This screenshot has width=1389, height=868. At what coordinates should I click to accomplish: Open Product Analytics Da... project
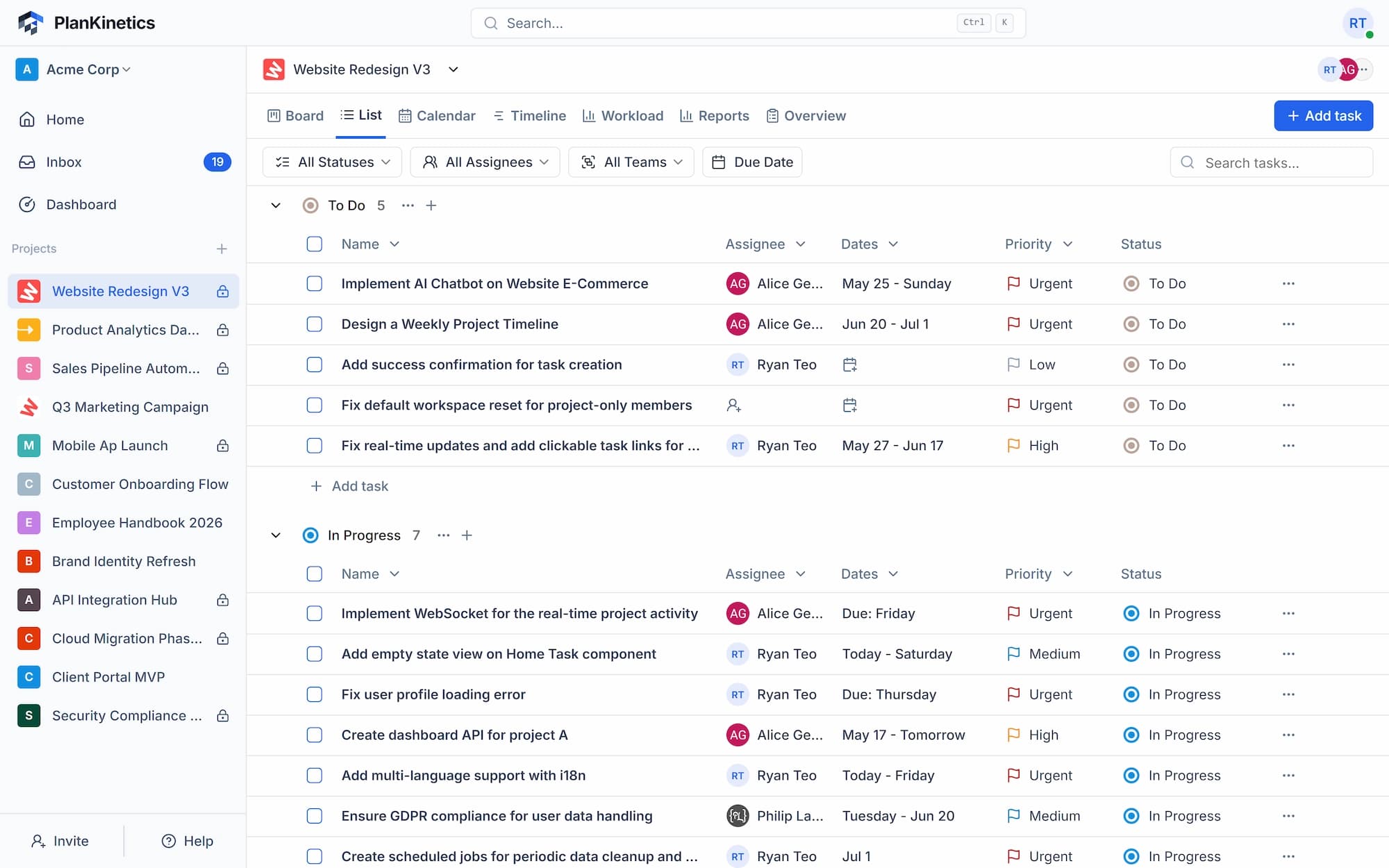coord(123,330)
